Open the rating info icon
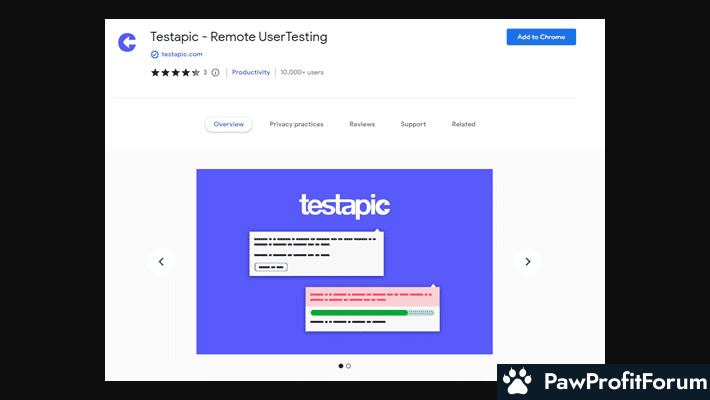Viewport: 710px width, 400px height. coord(215,72)
